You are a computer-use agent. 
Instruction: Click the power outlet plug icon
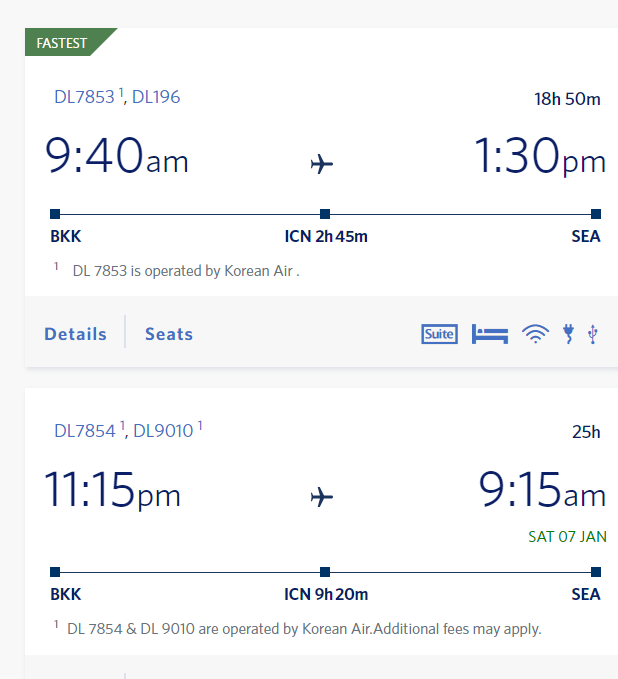click(568, 334)
